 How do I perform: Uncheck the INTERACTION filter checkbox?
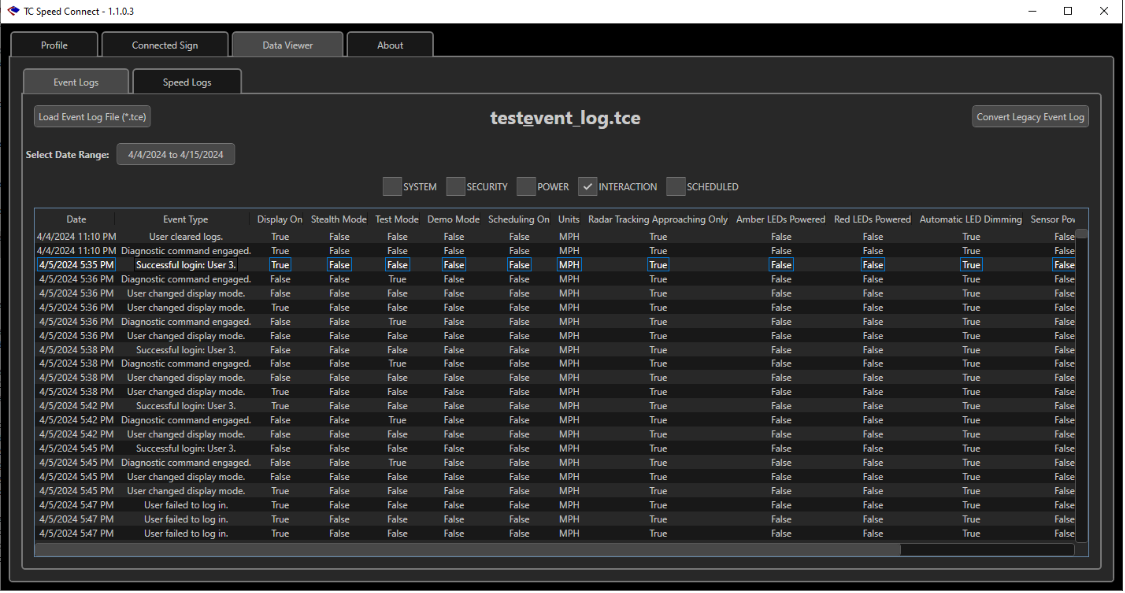[588, 187]
